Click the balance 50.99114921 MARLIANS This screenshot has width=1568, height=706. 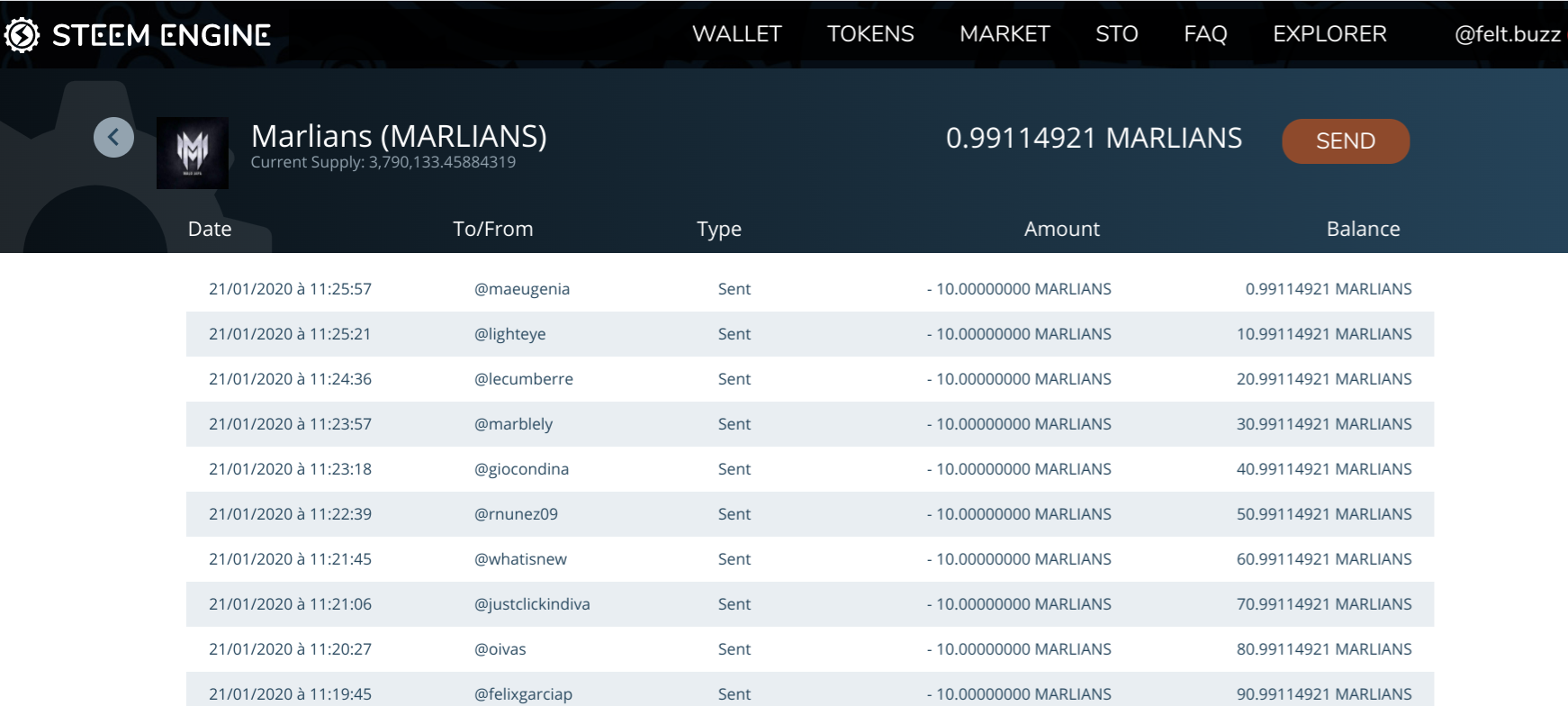pyautogui.click(x=1324, y=514)
